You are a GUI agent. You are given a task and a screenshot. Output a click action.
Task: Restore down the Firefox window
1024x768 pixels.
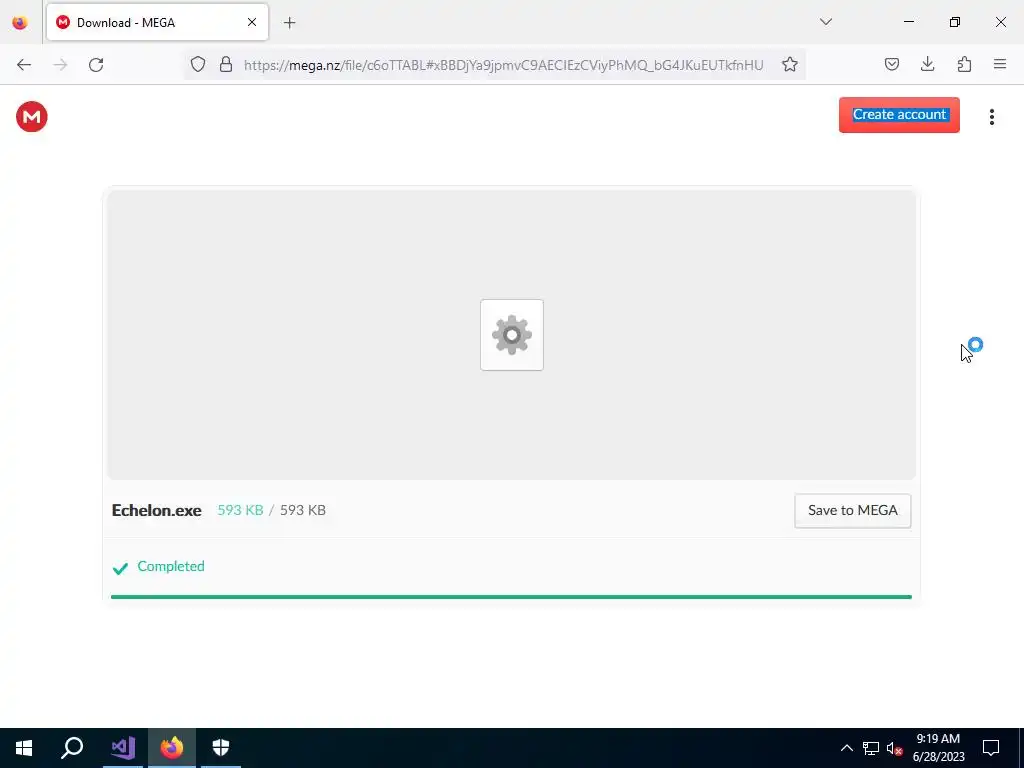(x=955, y=22)
